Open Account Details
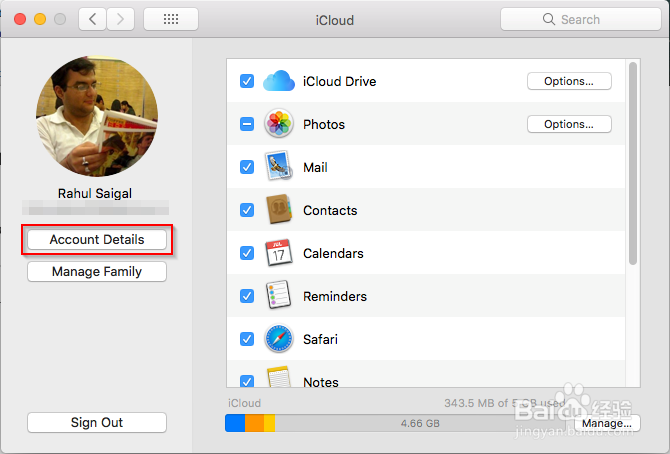 97,239
